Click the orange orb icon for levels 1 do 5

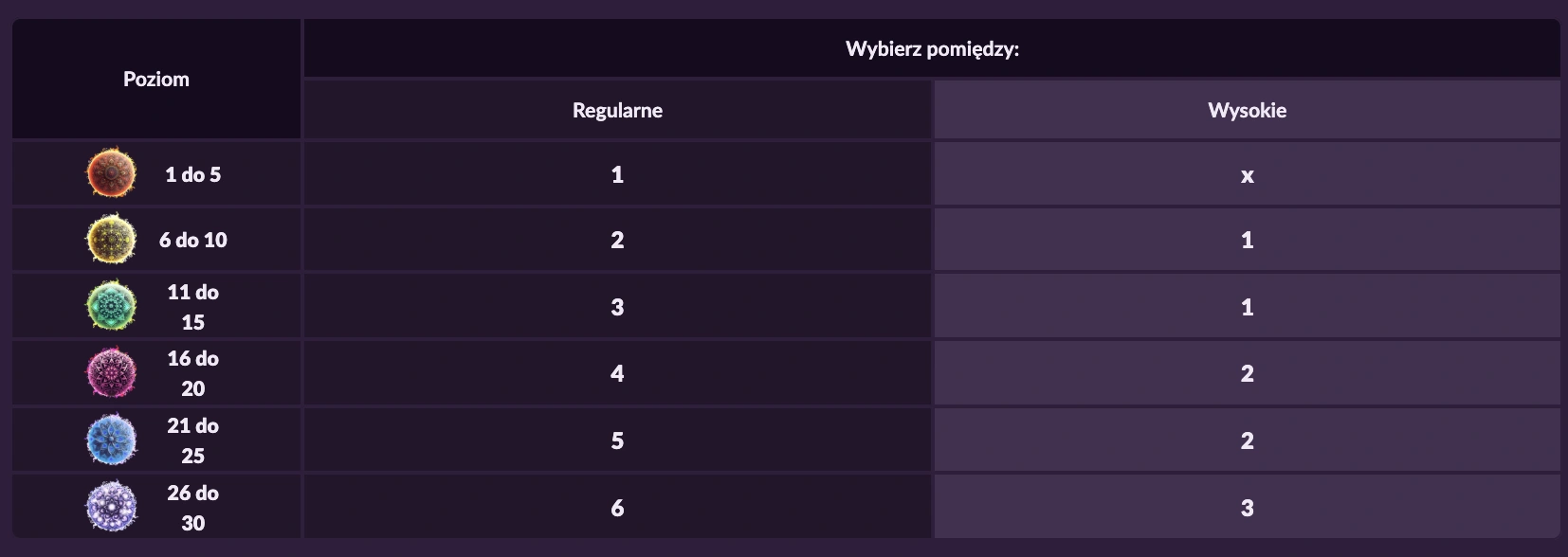coord(112,173)
